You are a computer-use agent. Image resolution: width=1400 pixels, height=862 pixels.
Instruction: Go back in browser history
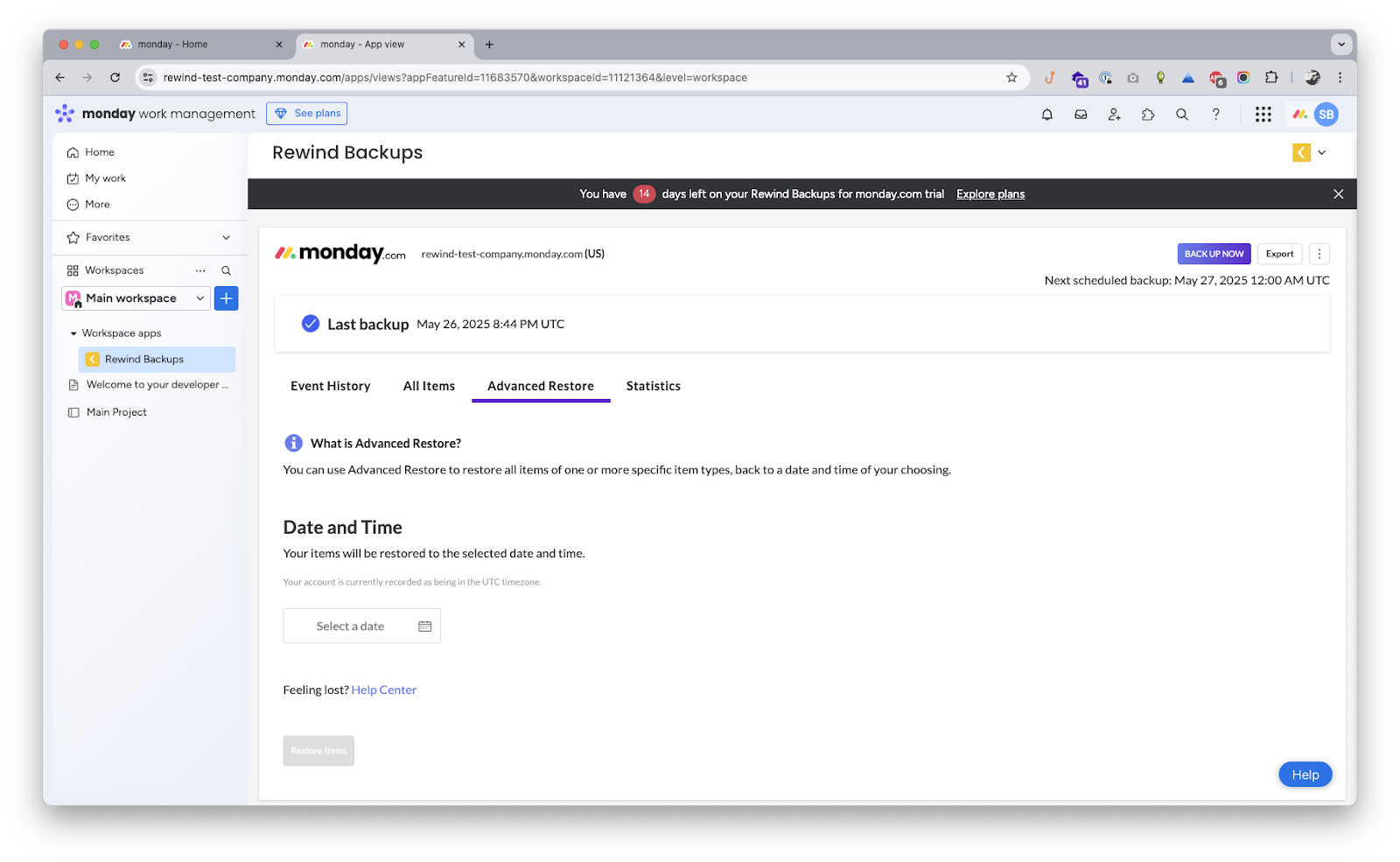(x=59, y=78)
